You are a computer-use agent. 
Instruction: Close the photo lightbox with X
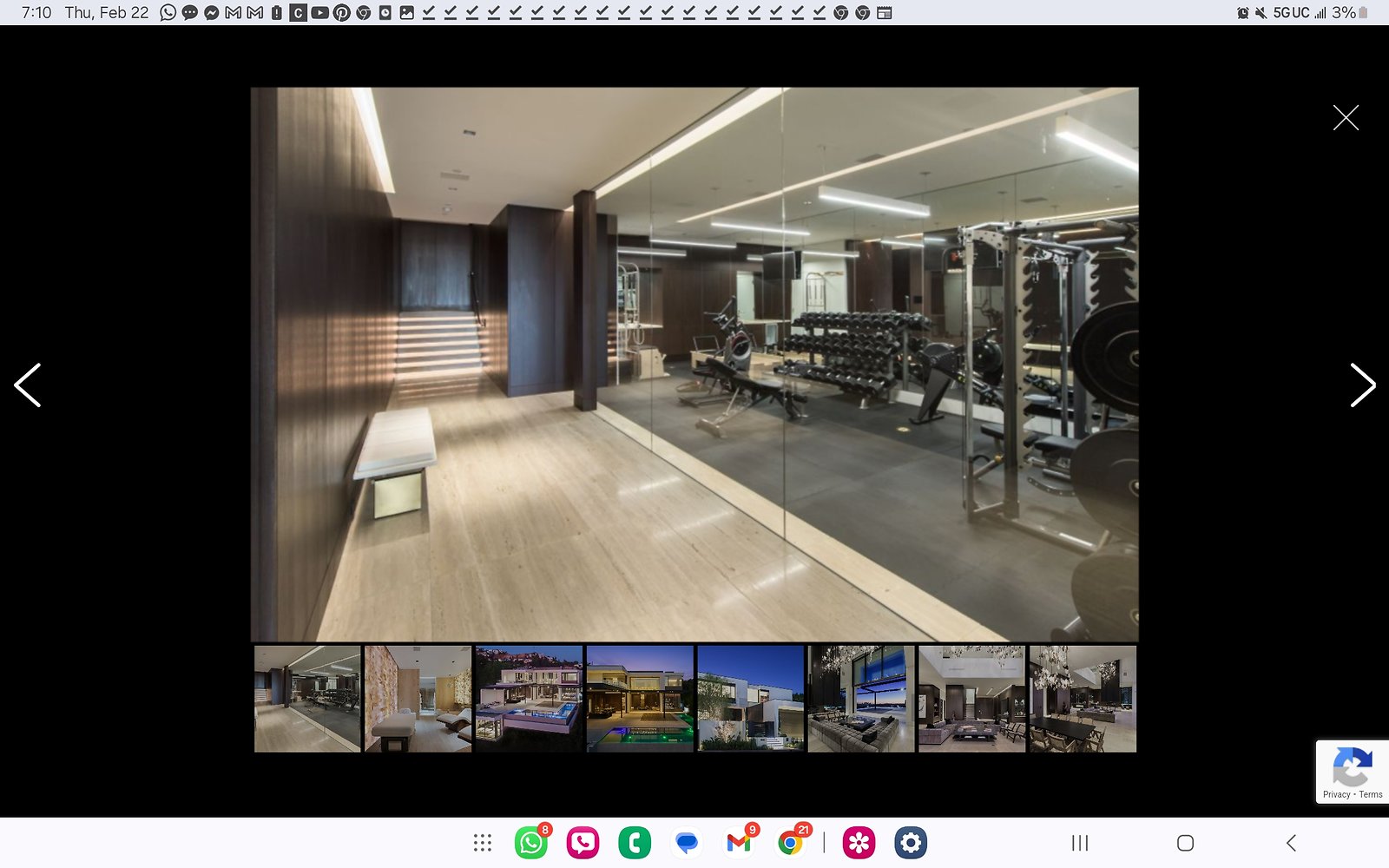pyautogui.click(x=1346, y=117)
